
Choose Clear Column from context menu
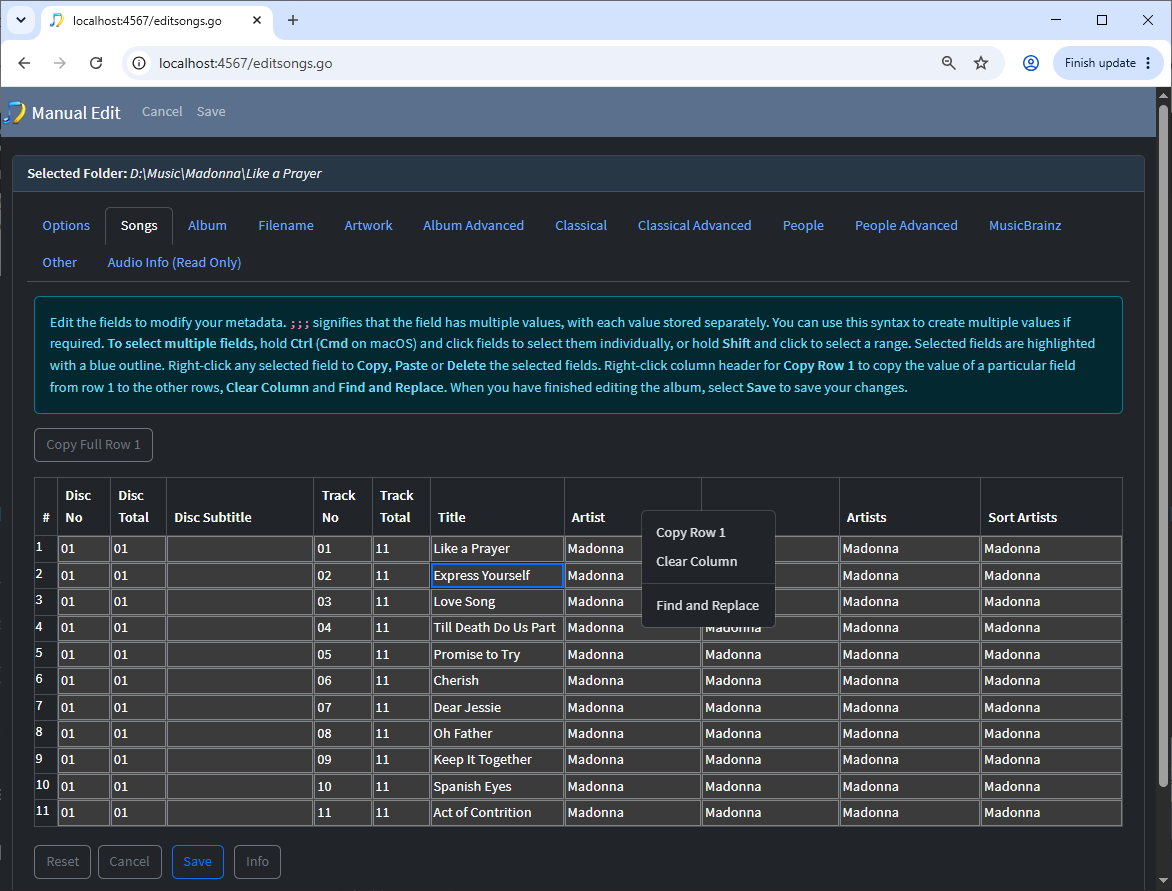click(x=708, y=561)
